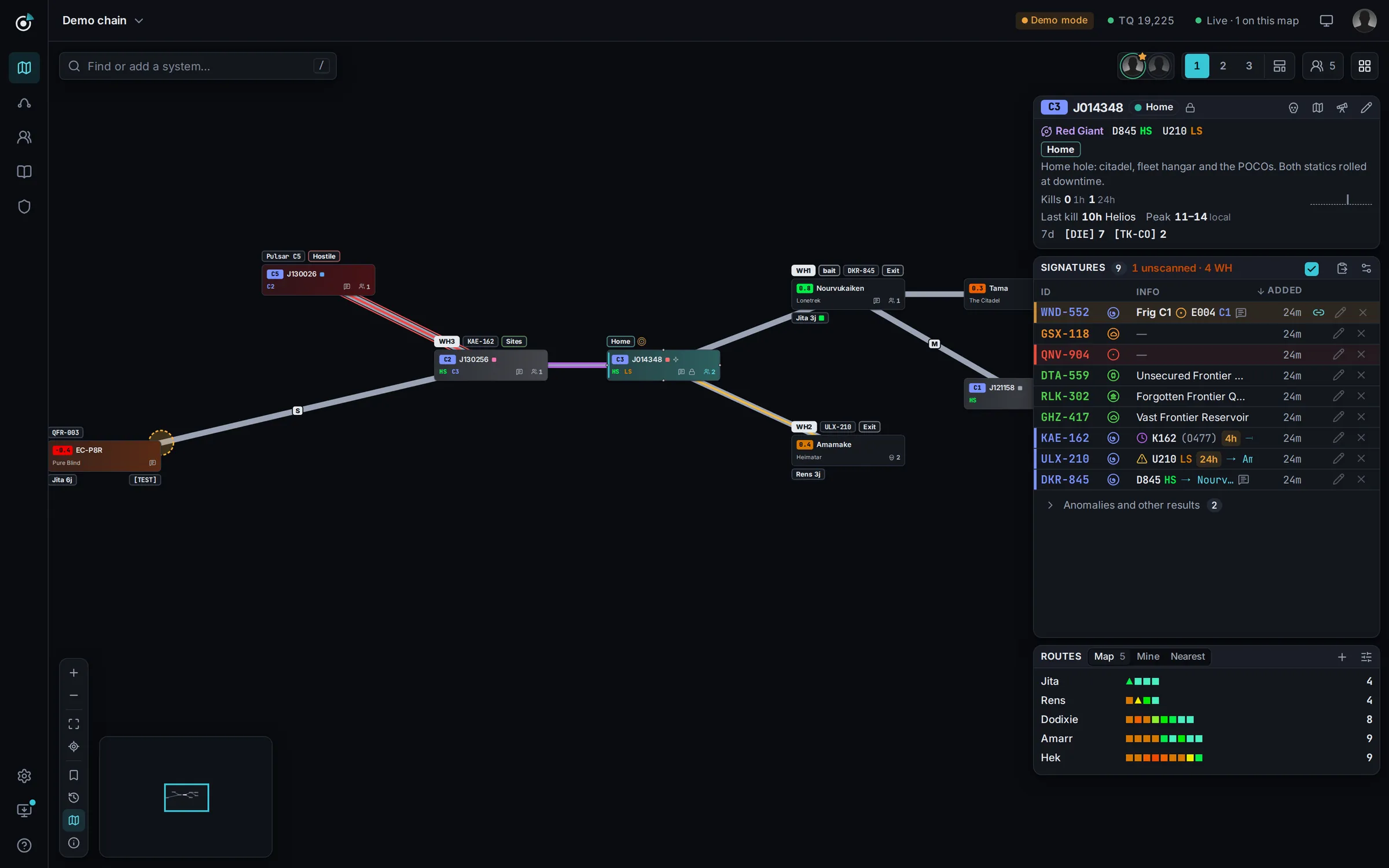1389x868 pixels.
Task: Center map on current location
Action: coord(74,746)
